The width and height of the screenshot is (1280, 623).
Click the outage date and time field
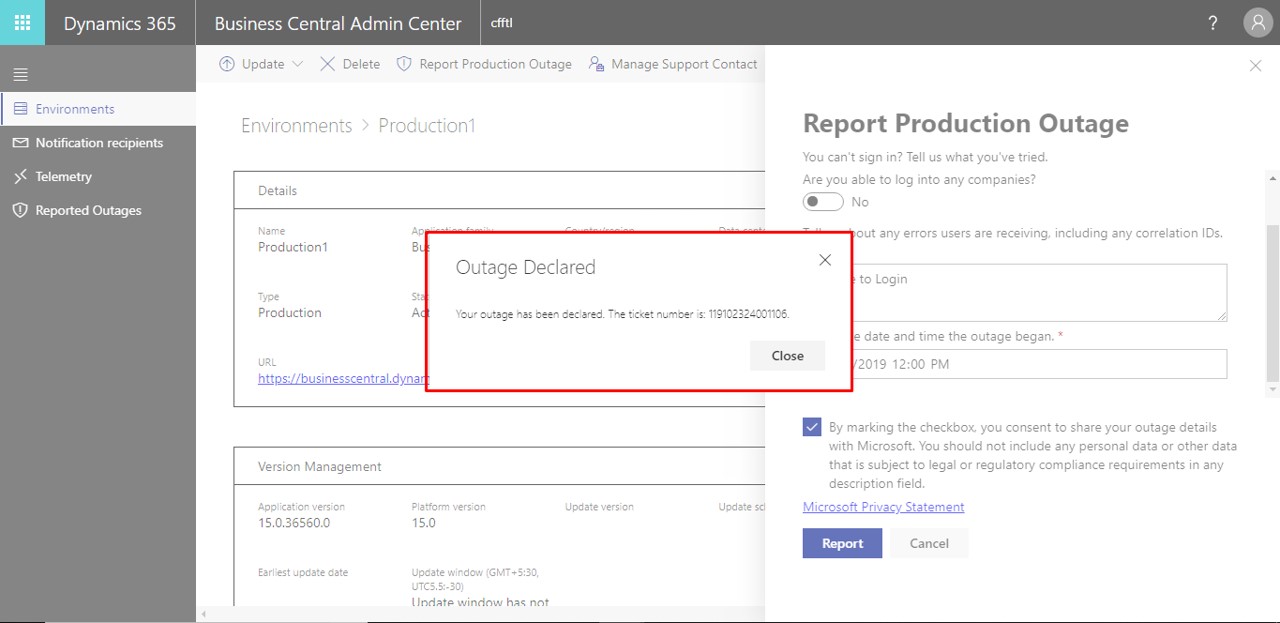tap(1014, 364)
